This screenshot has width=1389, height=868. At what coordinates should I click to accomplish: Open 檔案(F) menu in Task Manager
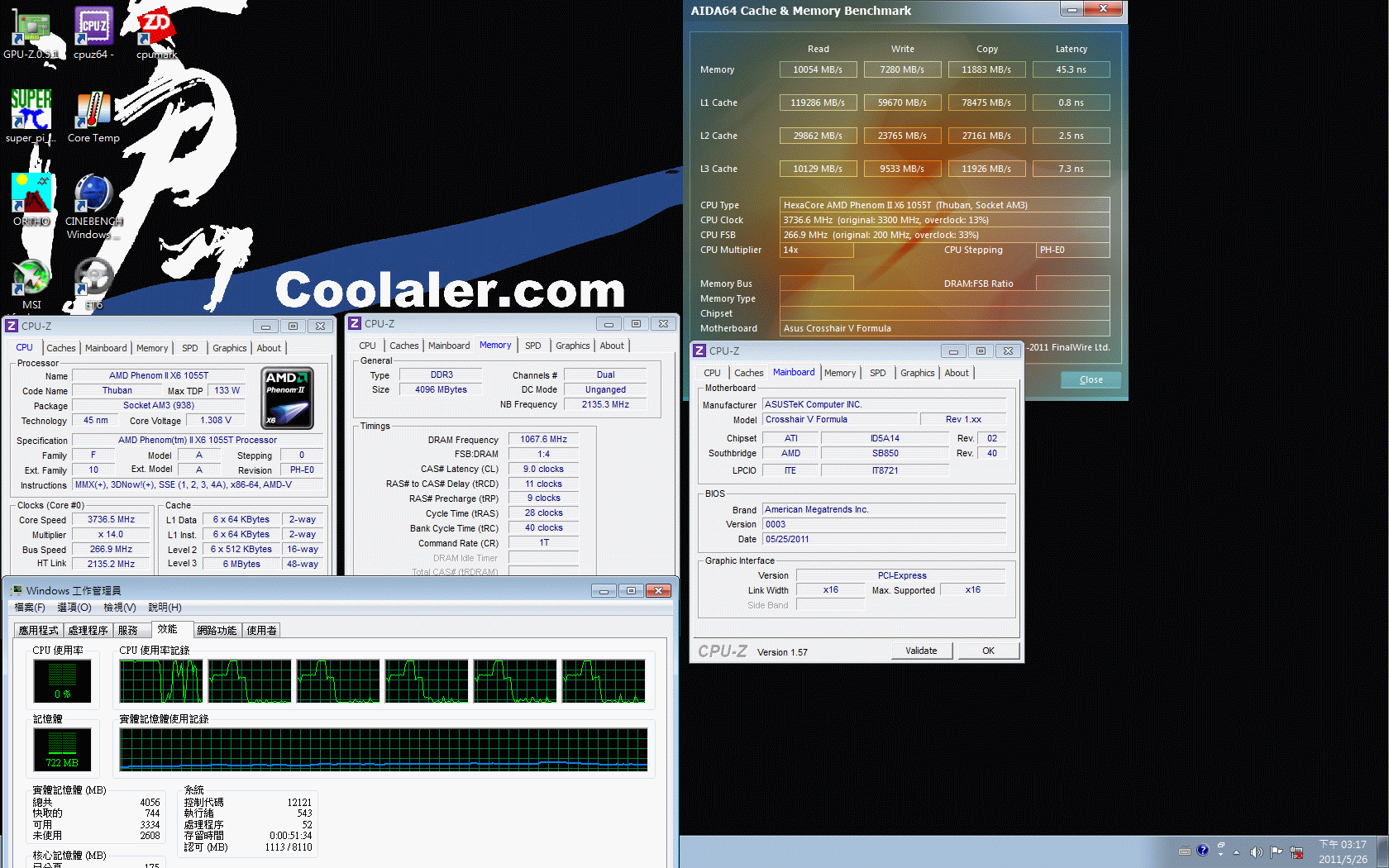tap(30, 608)
